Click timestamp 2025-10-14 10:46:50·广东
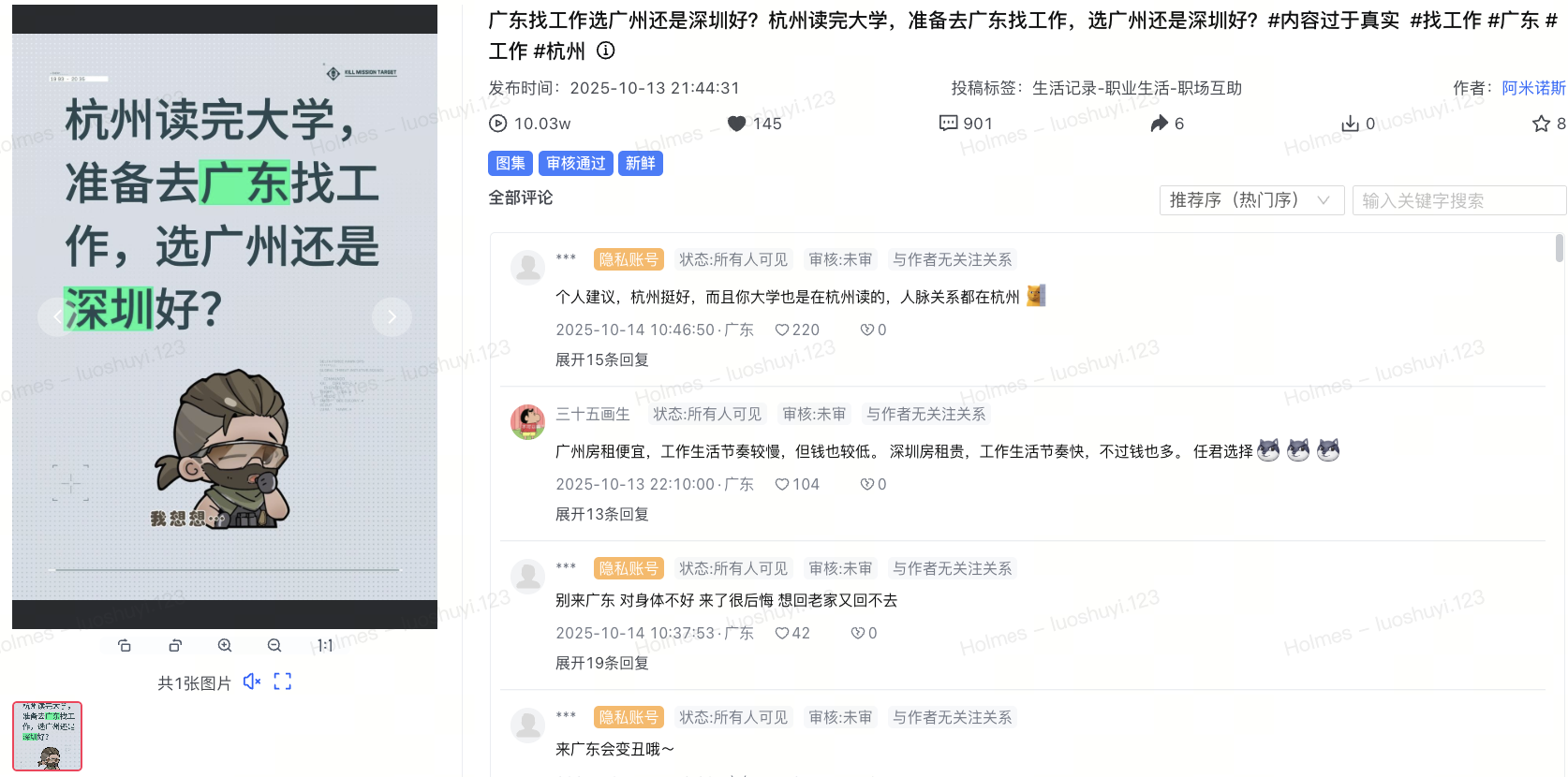This screenshot has width=1568, height=777. [655, 330]
